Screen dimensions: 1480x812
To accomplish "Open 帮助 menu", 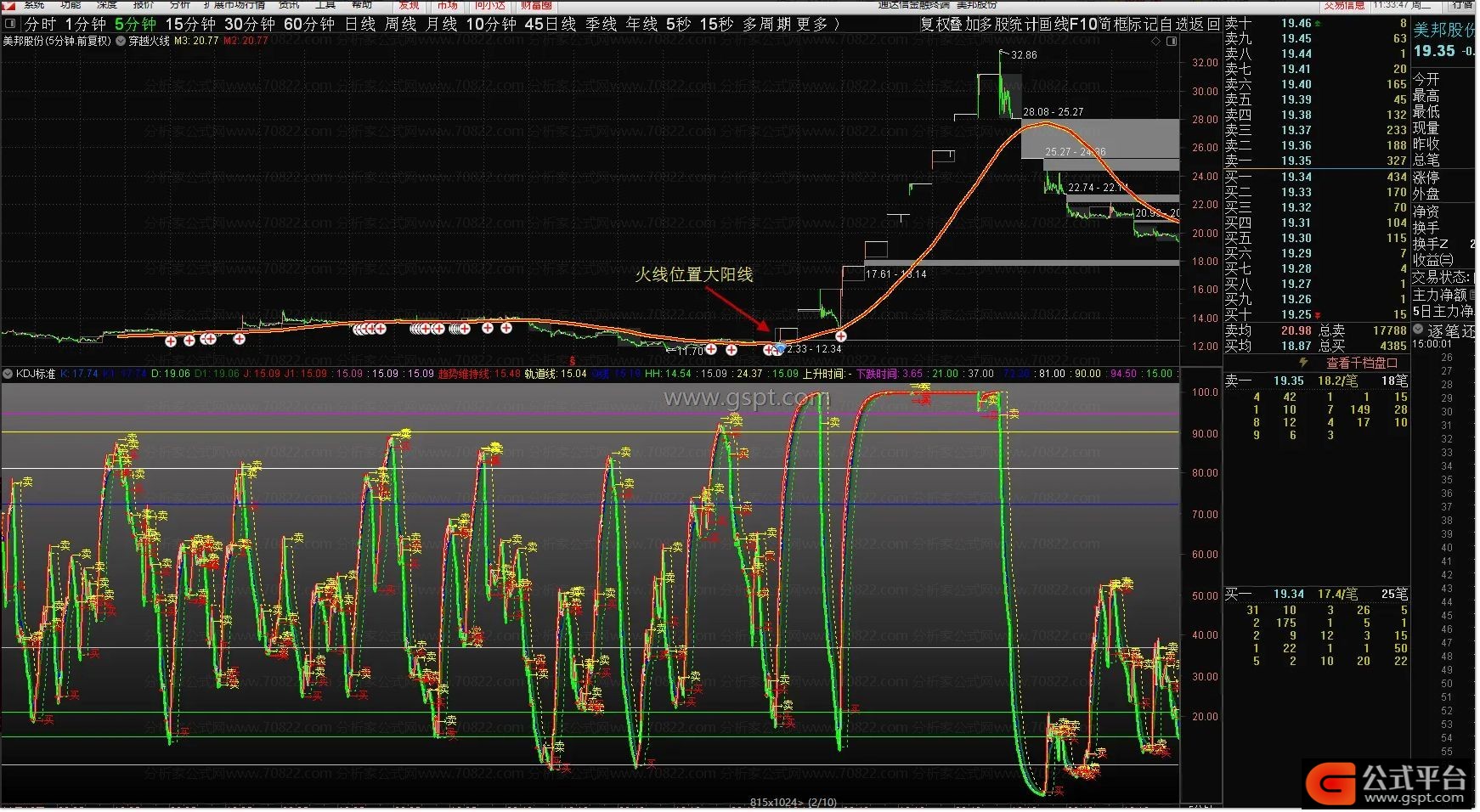I will click(362, 4).
